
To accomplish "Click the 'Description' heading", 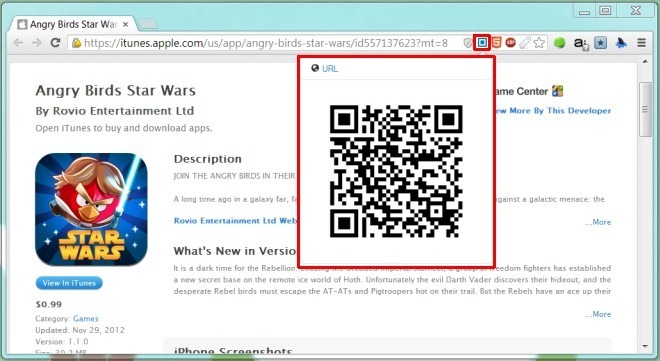I will point(208,159).
